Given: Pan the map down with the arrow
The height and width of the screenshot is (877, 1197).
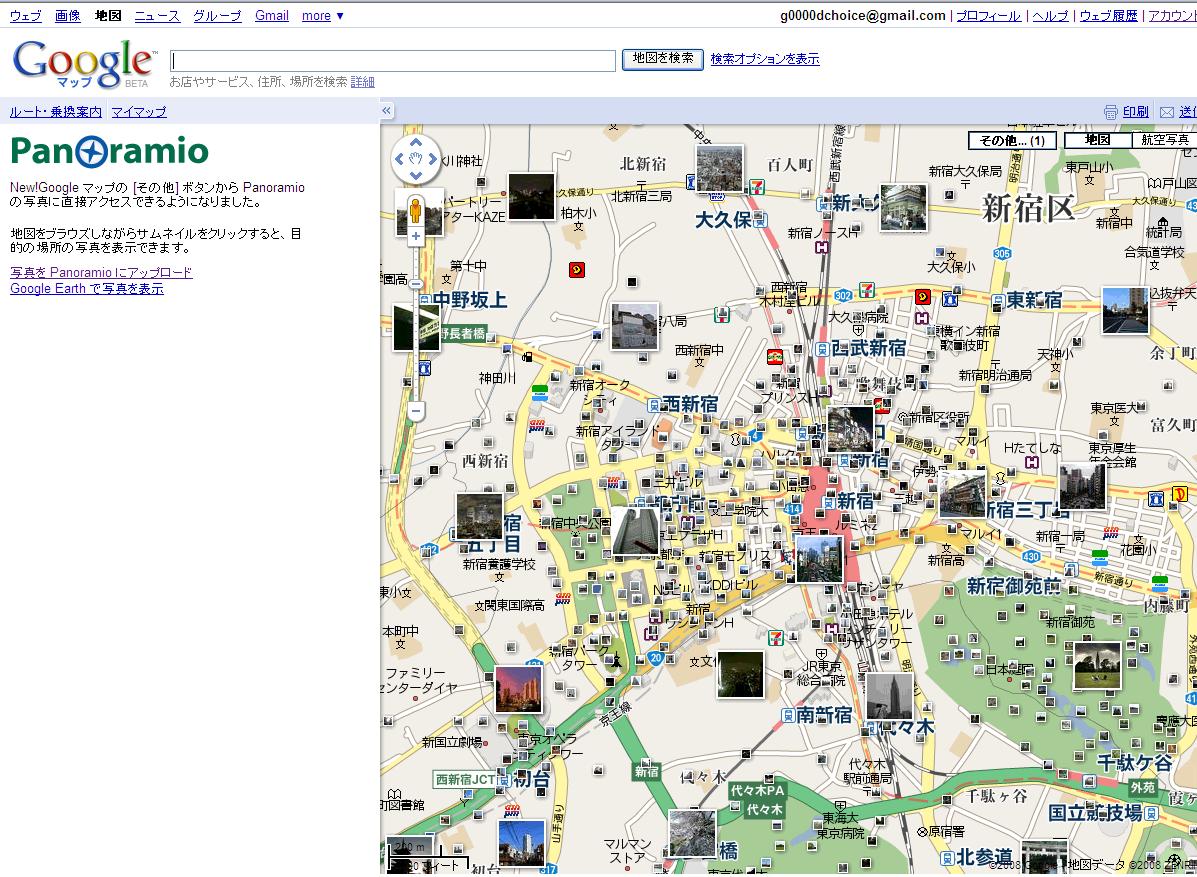Looking at the screenshot, I should click(x=416, y=176).
